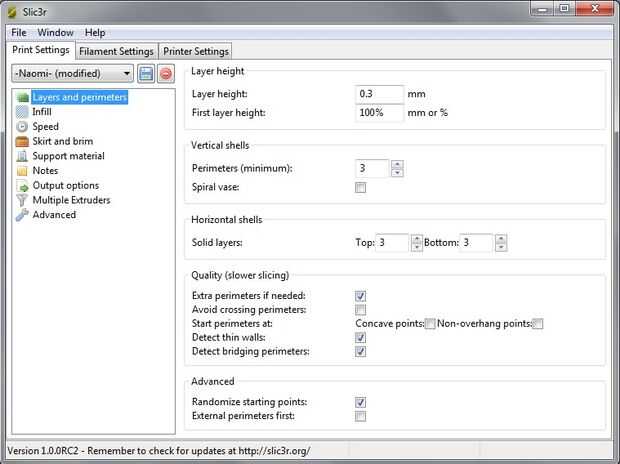The height and width of the screenshot is (464, 620).
Task: Click the Slic3r title bar app icon
Action: pos(12,12)
